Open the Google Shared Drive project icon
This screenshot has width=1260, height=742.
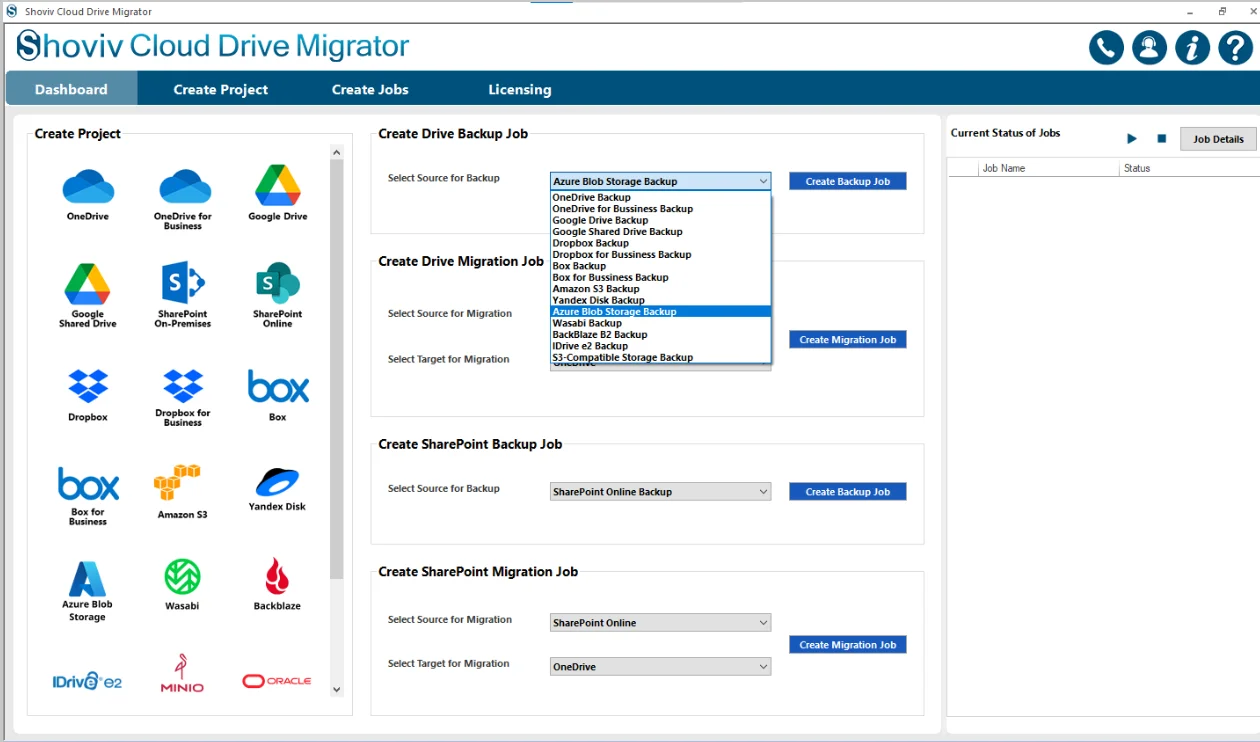point(88,284)
